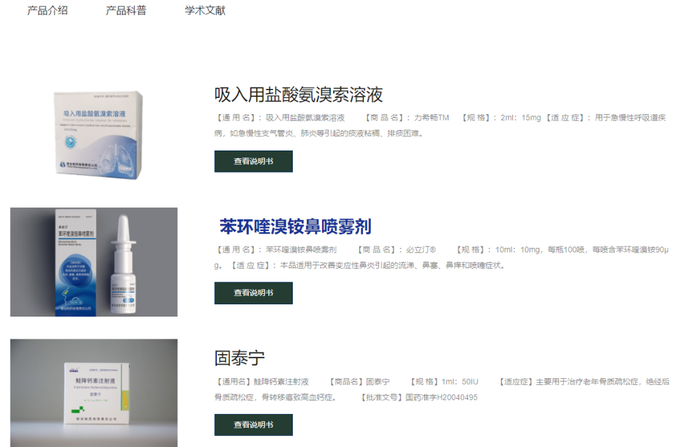Open the 产品介绍 tab
The width and height of the screenshot is (700, 447).
click(47, 10)
